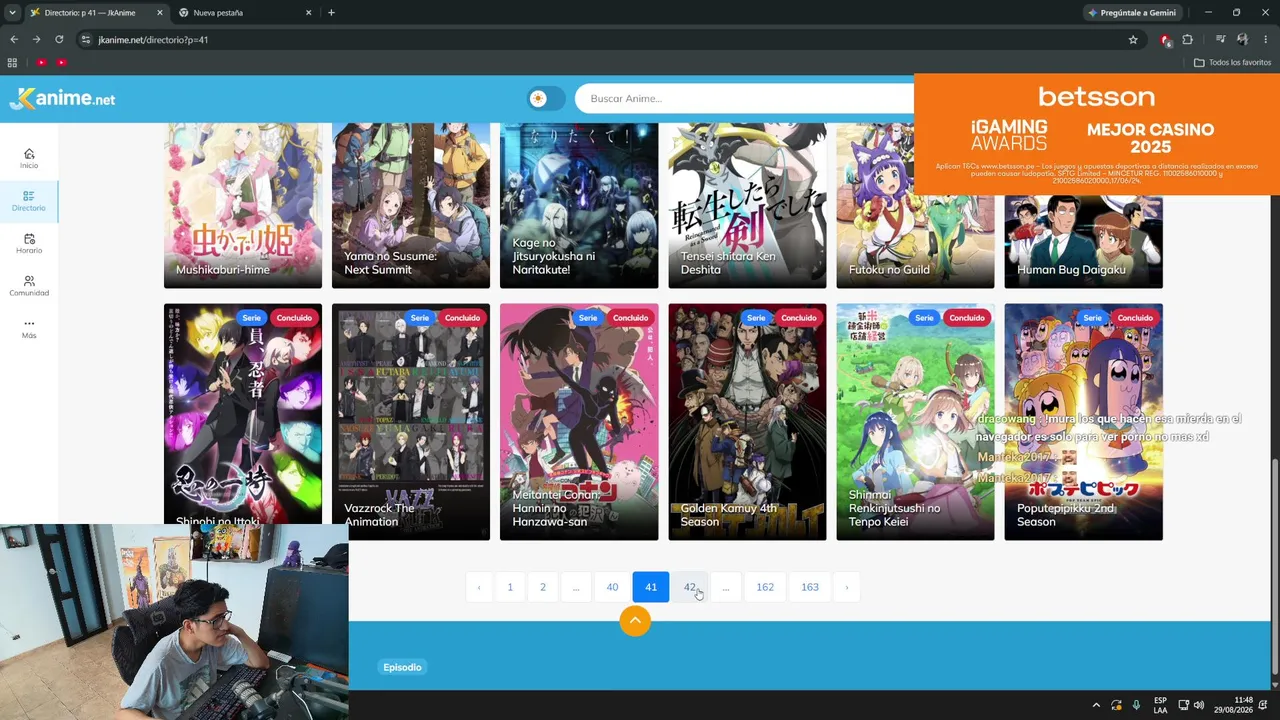Open the Todos los favoritos folder
This screenshot has width=1280, height=720.
tap(1233, 62)
